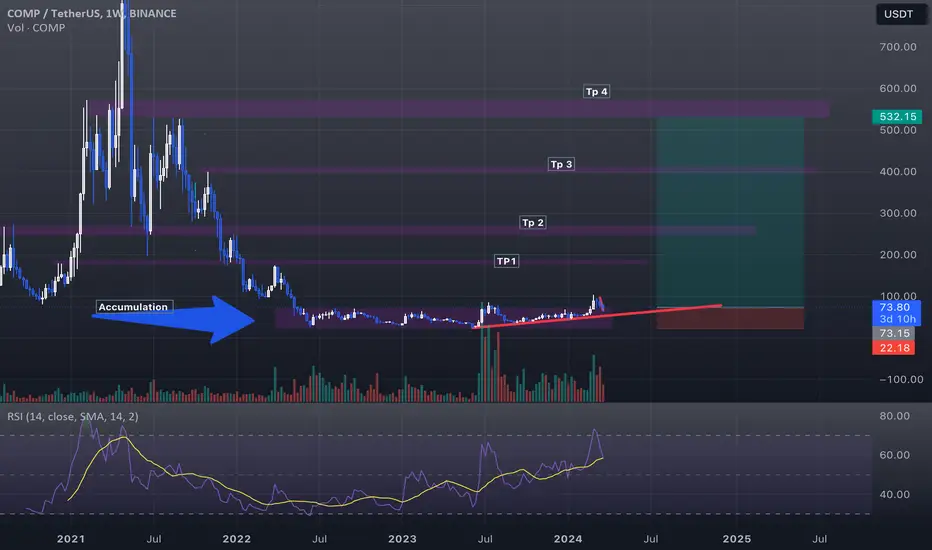Click the 22.18 red stop price label

pyautogui.click(x=894, y=348)
